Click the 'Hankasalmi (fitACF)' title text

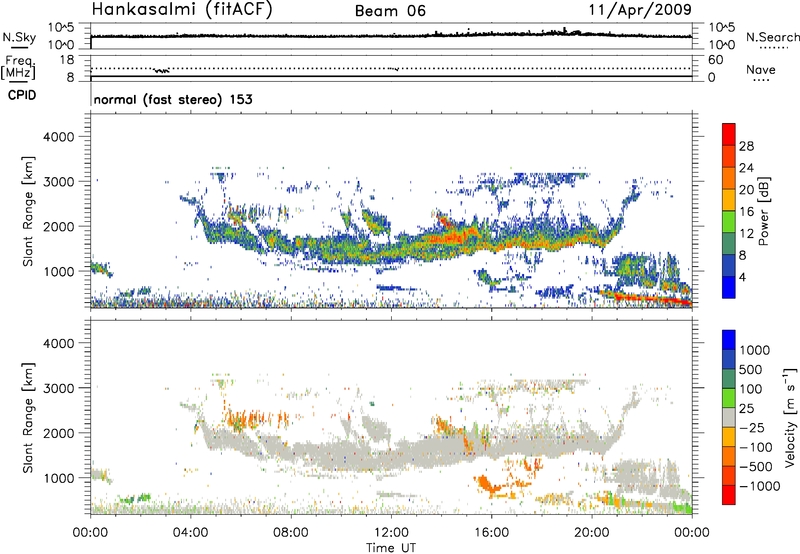[x=182, y=10]
